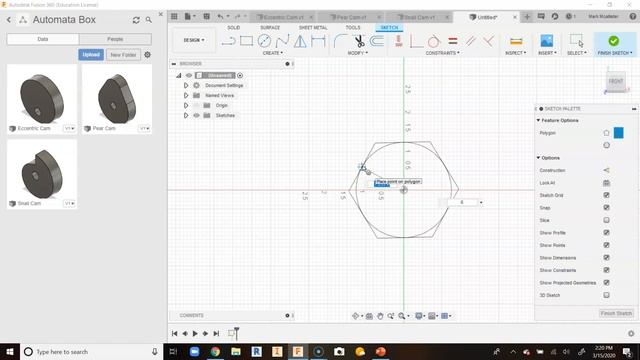Collapse the Feature Options section
This screenshot has width=640, height=360.
pyautogui.click(x=538, y=120)
